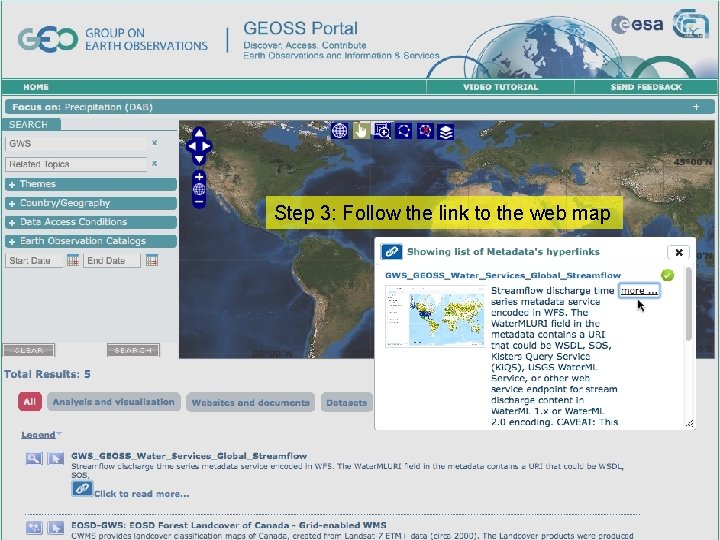720x540 pixels.
Task: Click the globe full-extent map tool
Action: point(339,131)
